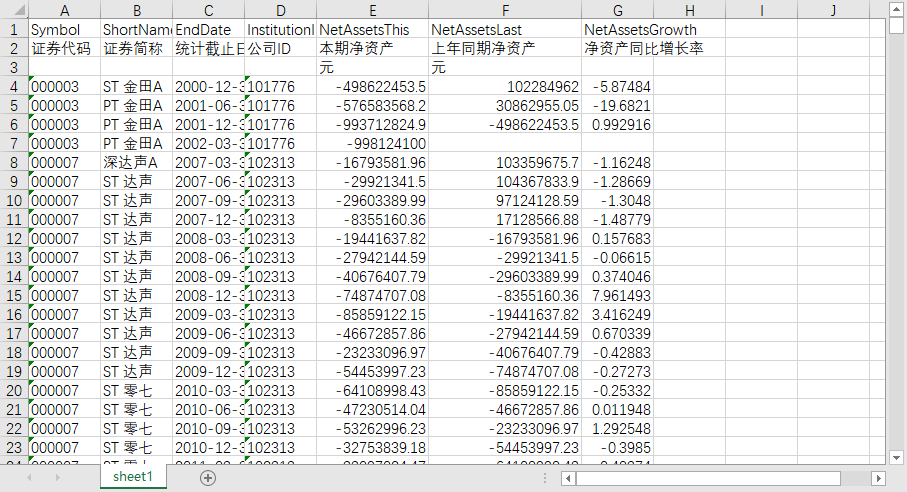Select column H header

click(690, 10)
